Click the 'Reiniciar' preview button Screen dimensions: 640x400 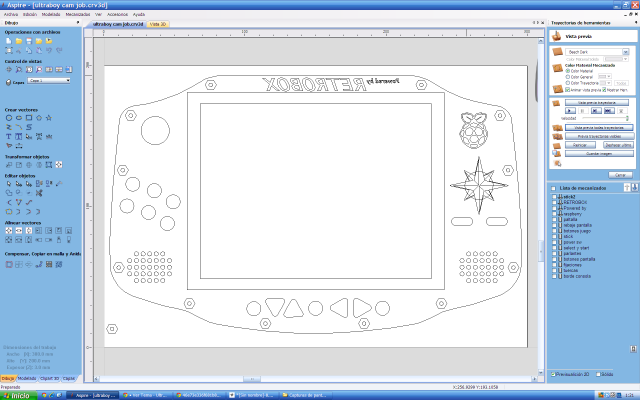coord(580,145)
